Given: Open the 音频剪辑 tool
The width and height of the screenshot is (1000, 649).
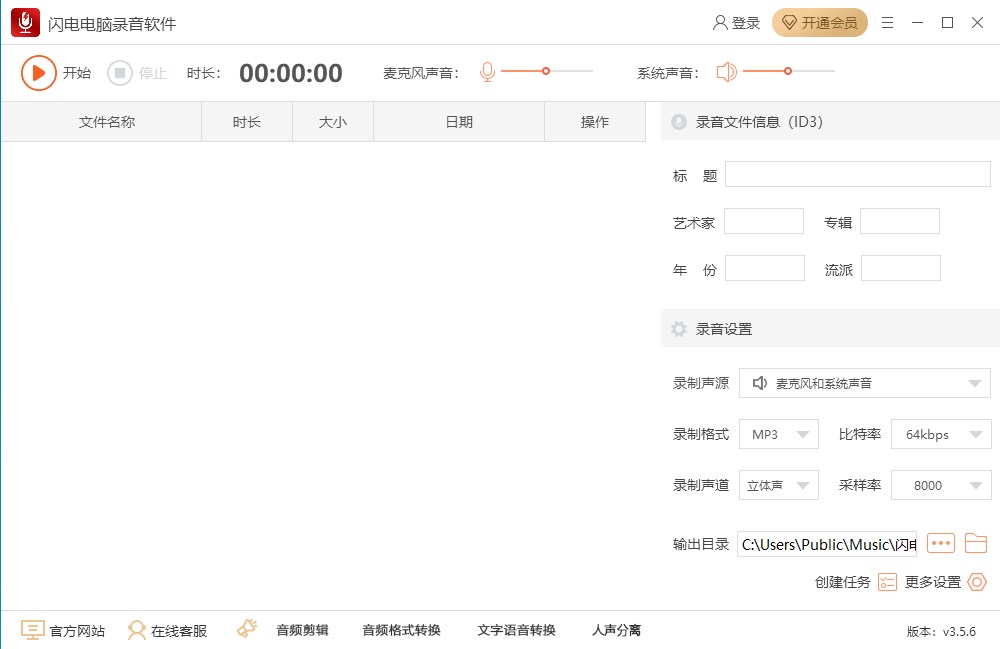Looking at the screenshot, I should [x=302, y=631].
